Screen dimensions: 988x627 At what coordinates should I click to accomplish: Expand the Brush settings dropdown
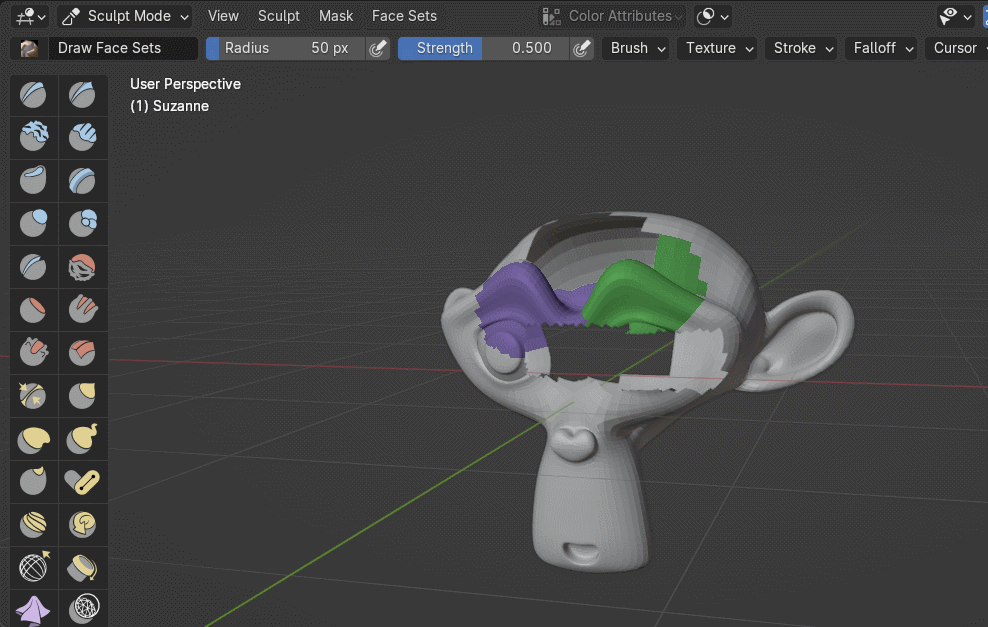635,49
